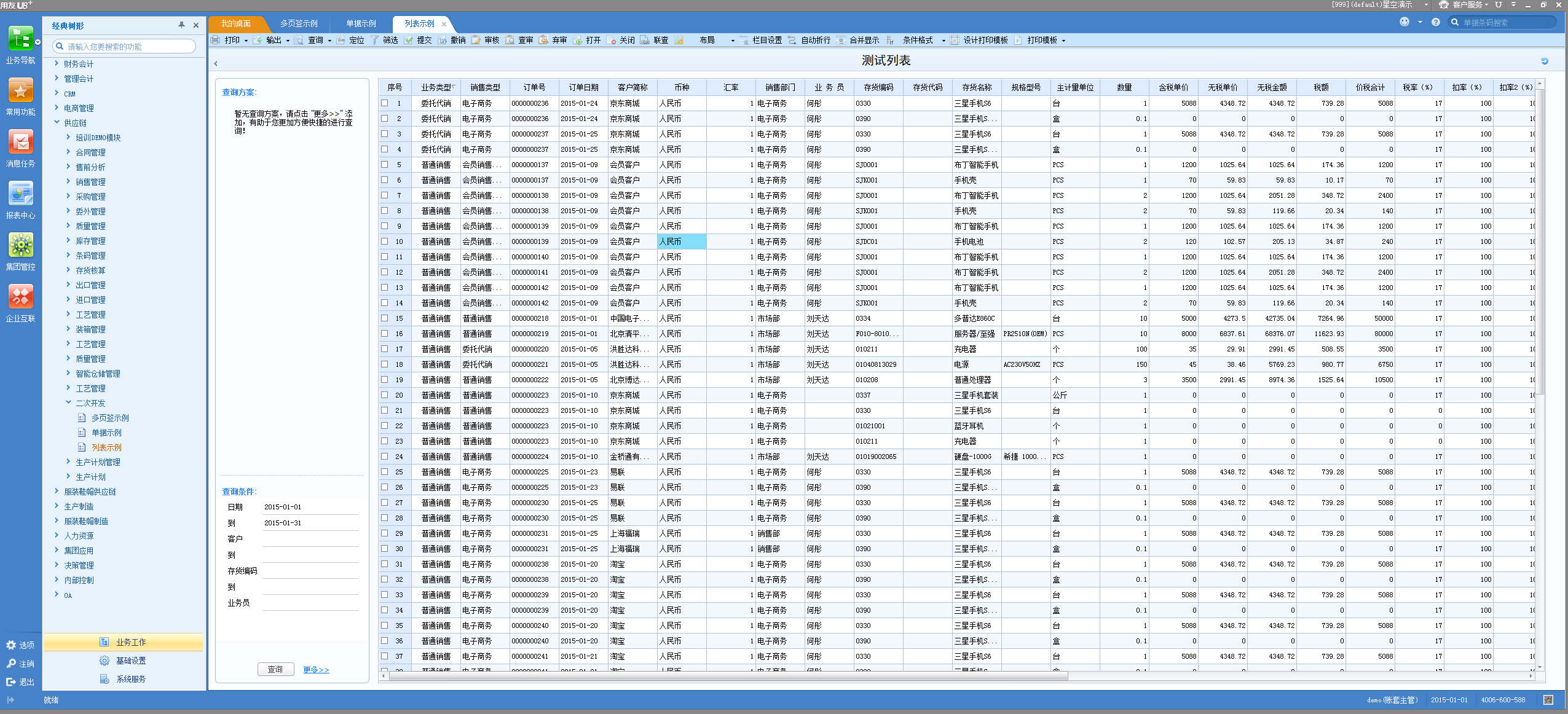Select the 基础设置 bottom panel tab
The image size is (1568, 714).
[x=124, y=661]
